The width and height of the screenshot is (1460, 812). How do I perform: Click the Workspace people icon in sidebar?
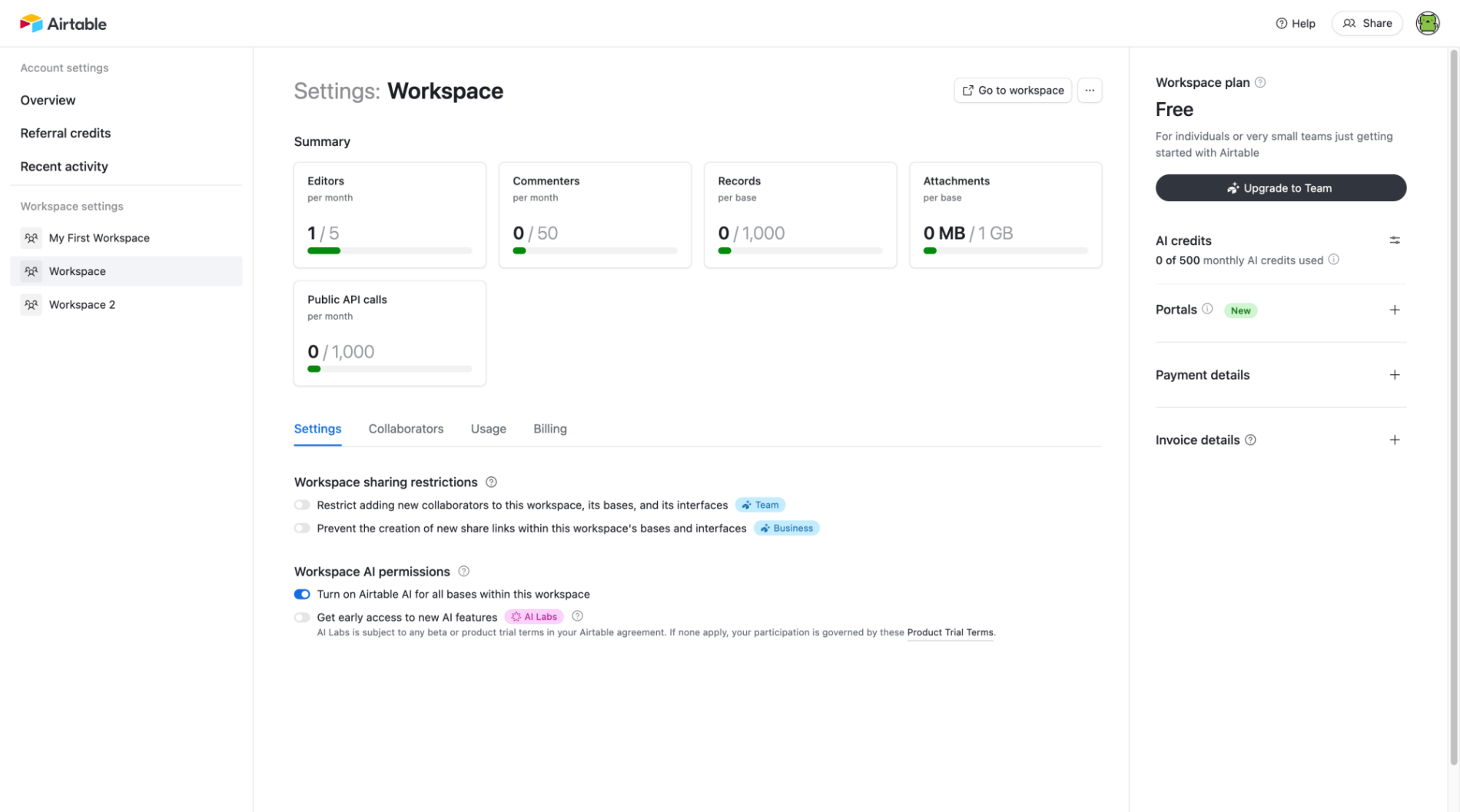click(31, 271)
